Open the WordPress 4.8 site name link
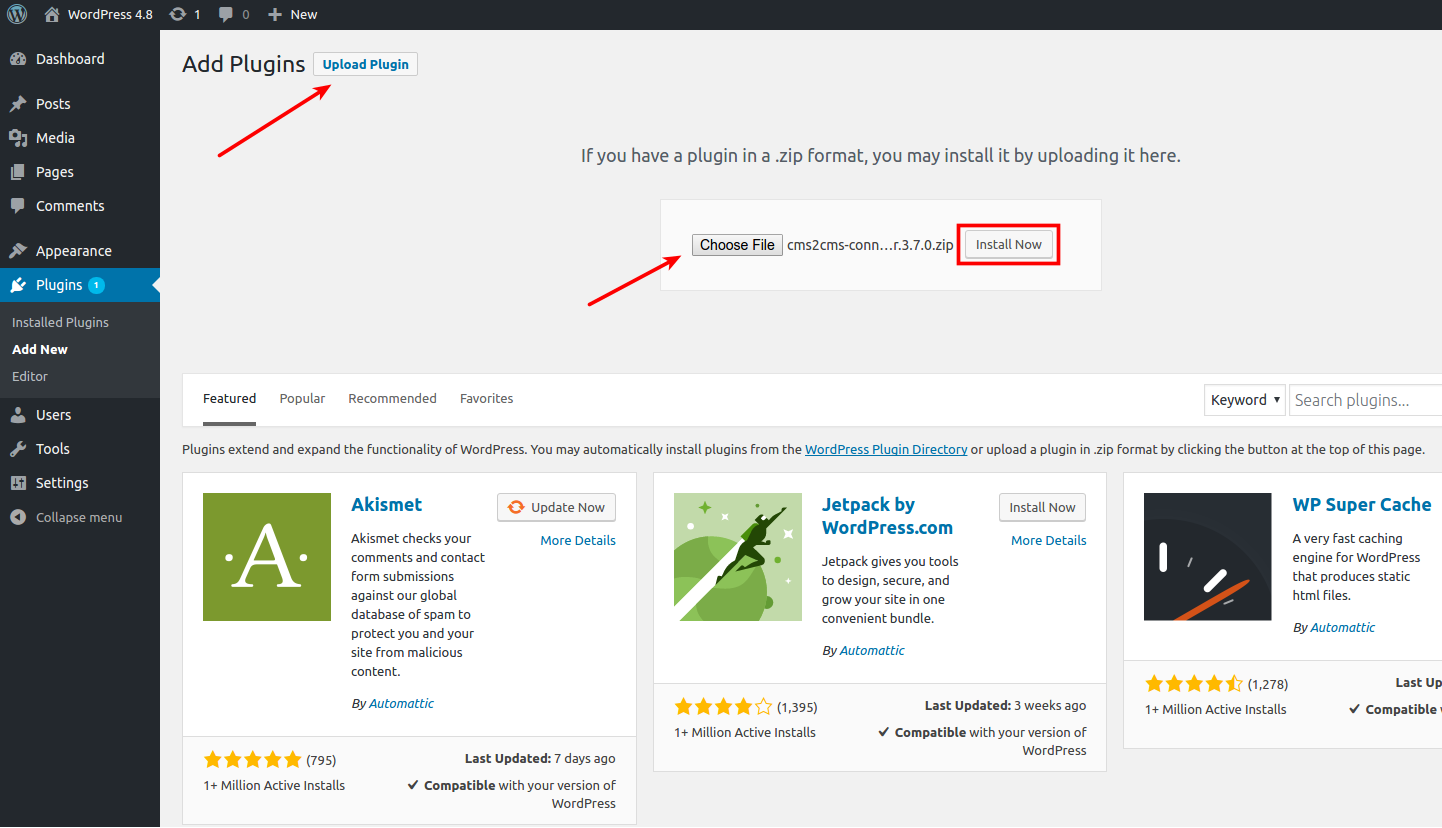The height and width of the screenshot is (828, 1442). [110, 14]
